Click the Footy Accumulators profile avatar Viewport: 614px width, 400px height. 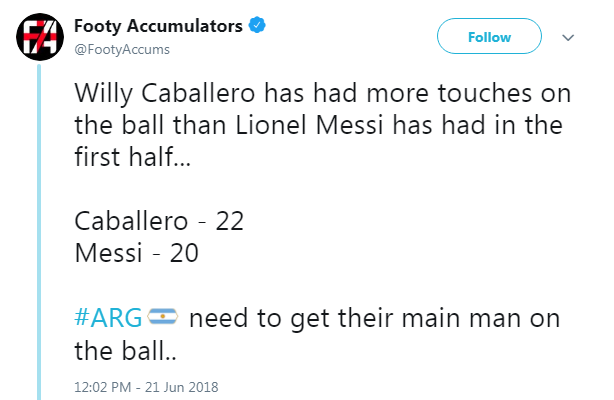[x=36, y=38]
